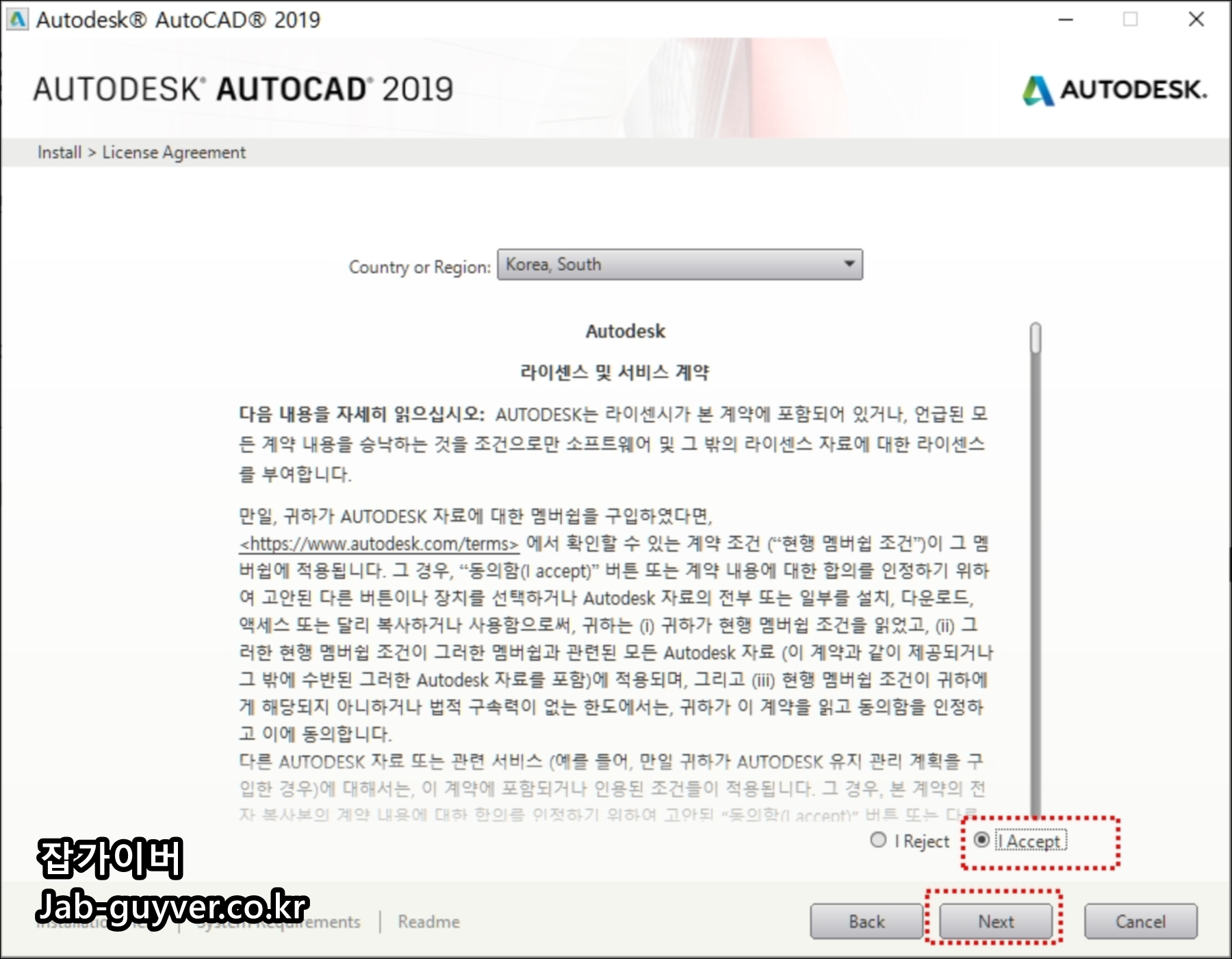Click the Next button
The width and height of the screenshot is (1232, 959).
click(x=996, y=921)
